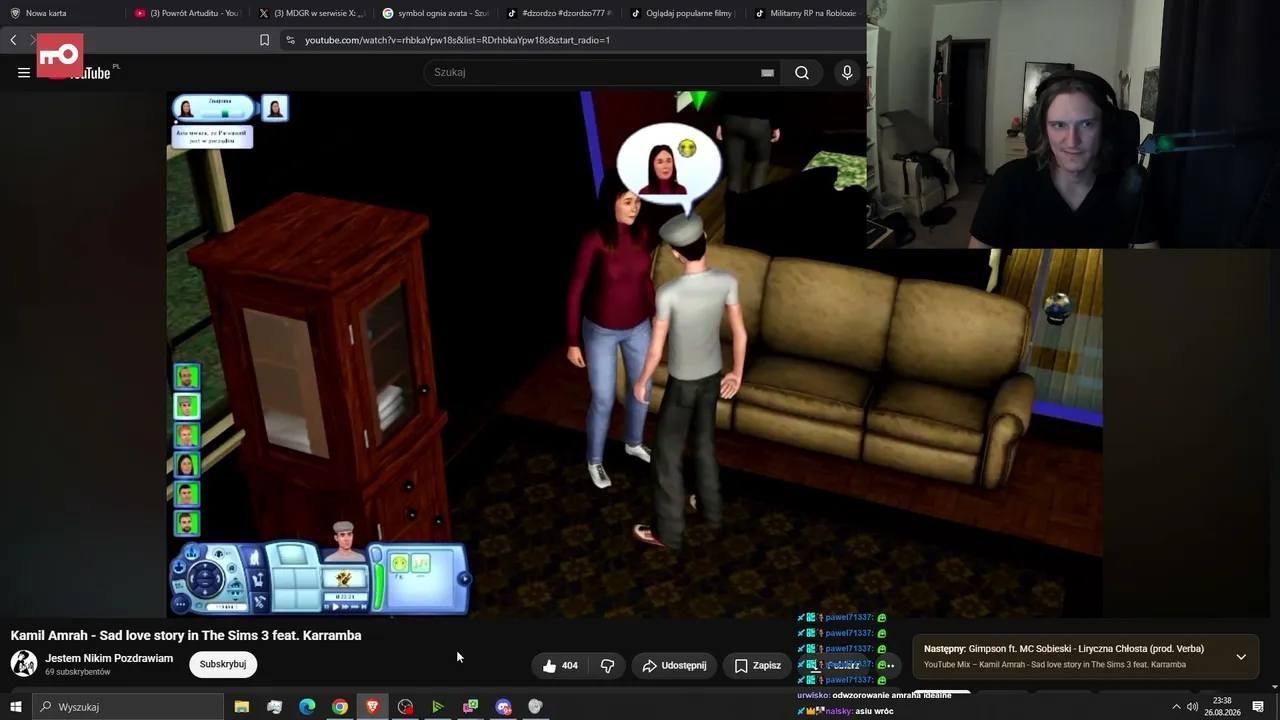Image resolution: width=1280 pixels, height=720 pixels.
Task: Show hidden system tray icons chevron
Action: click(x=1176, y=707)
